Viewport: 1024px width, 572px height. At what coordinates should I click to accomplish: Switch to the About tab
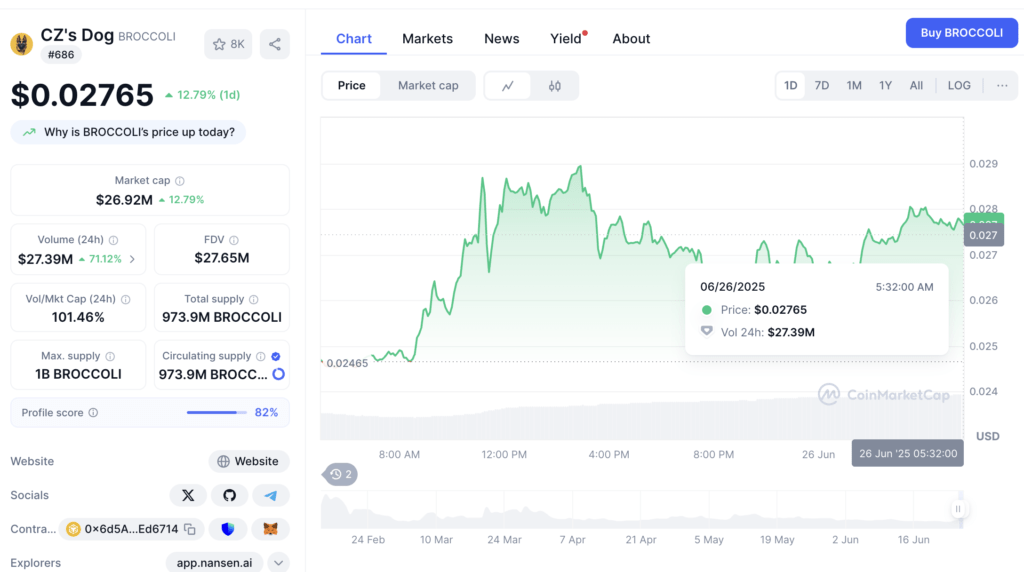tap(631, 39)
